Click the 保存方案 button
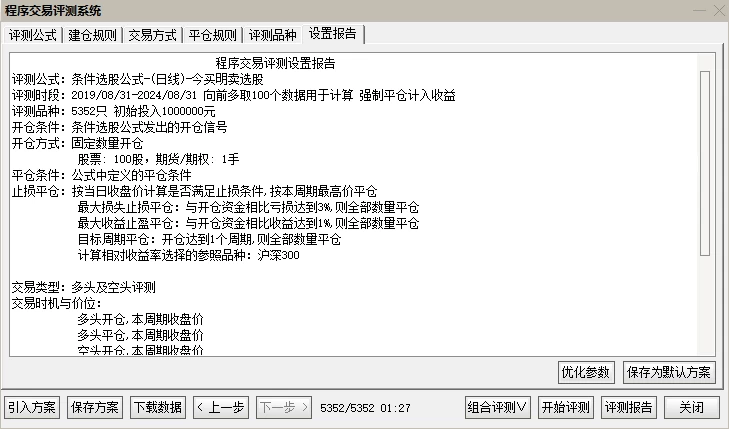 coord(95,408)
